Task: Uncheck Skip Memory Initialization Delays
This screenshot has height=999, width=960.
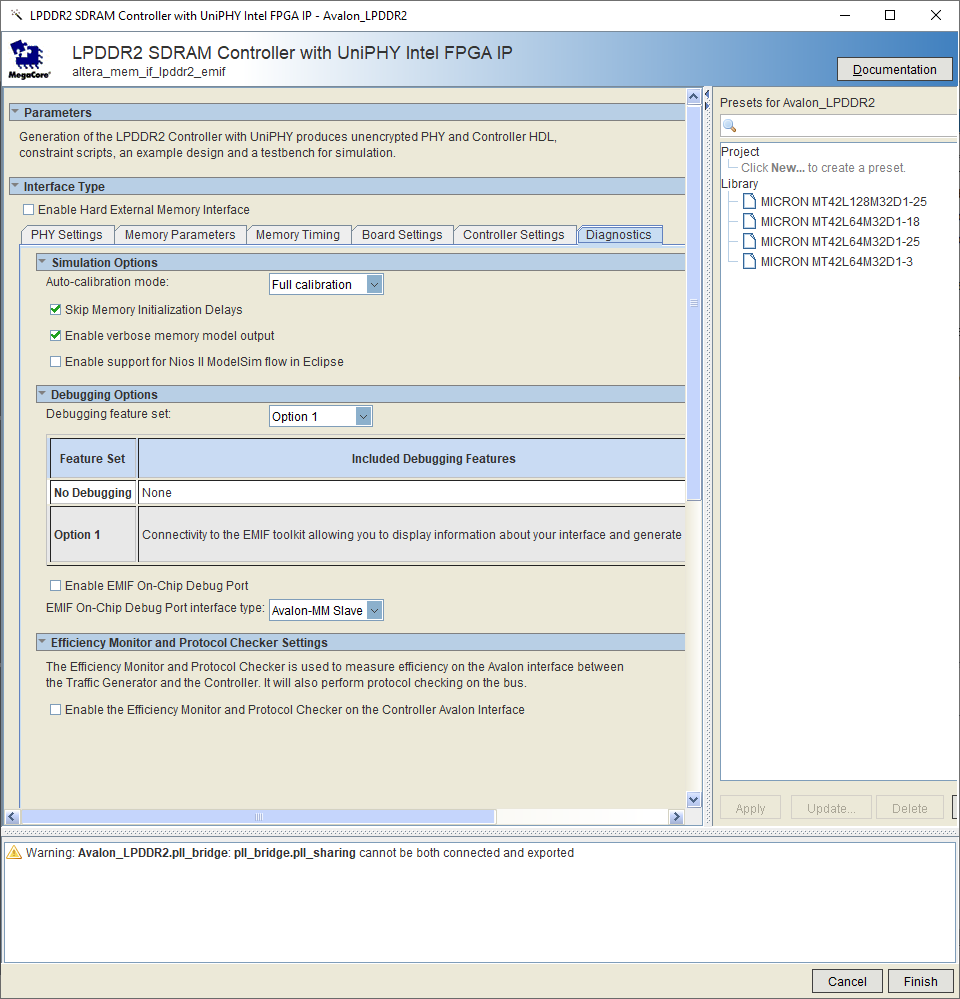Action: point(55,310)
